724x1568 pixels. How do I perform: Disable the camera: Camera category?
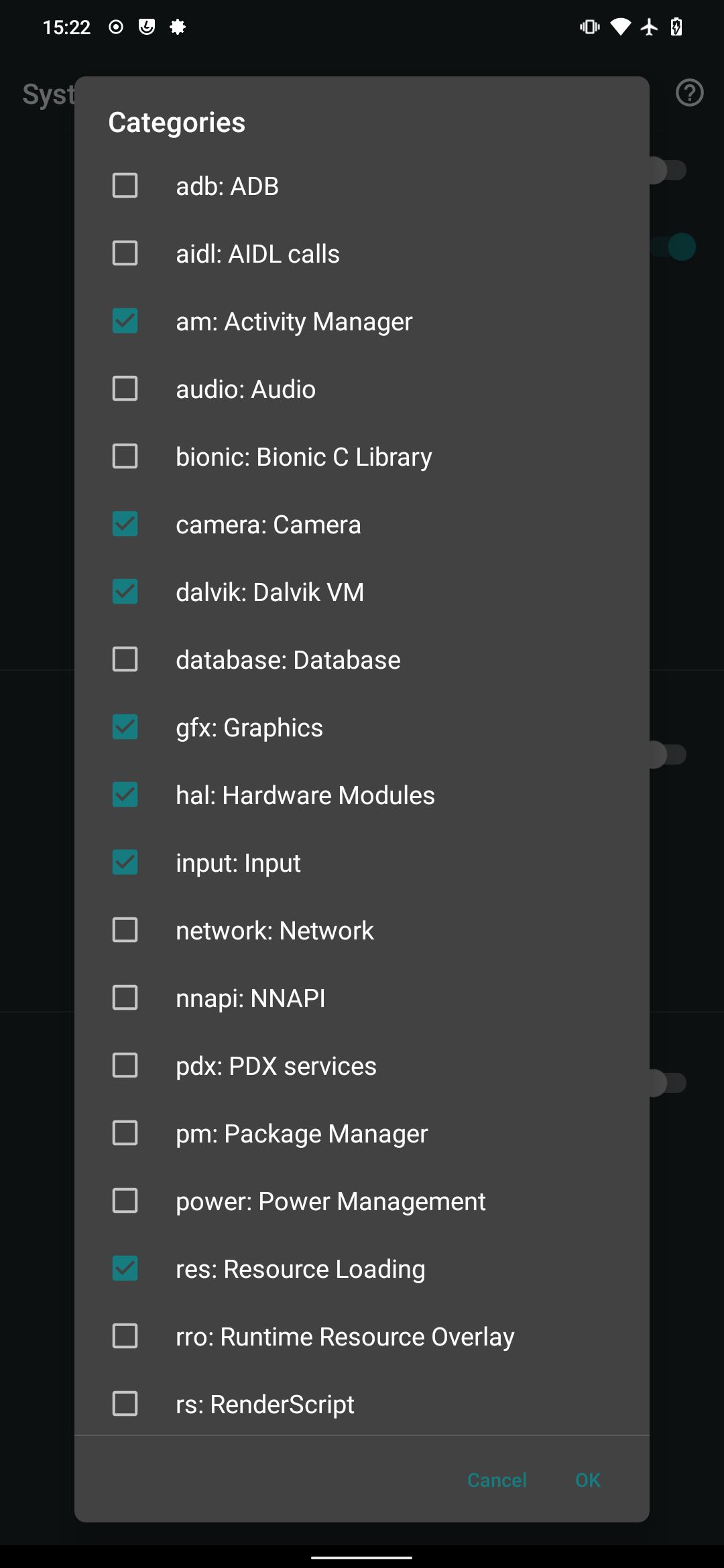click(125, 524)
